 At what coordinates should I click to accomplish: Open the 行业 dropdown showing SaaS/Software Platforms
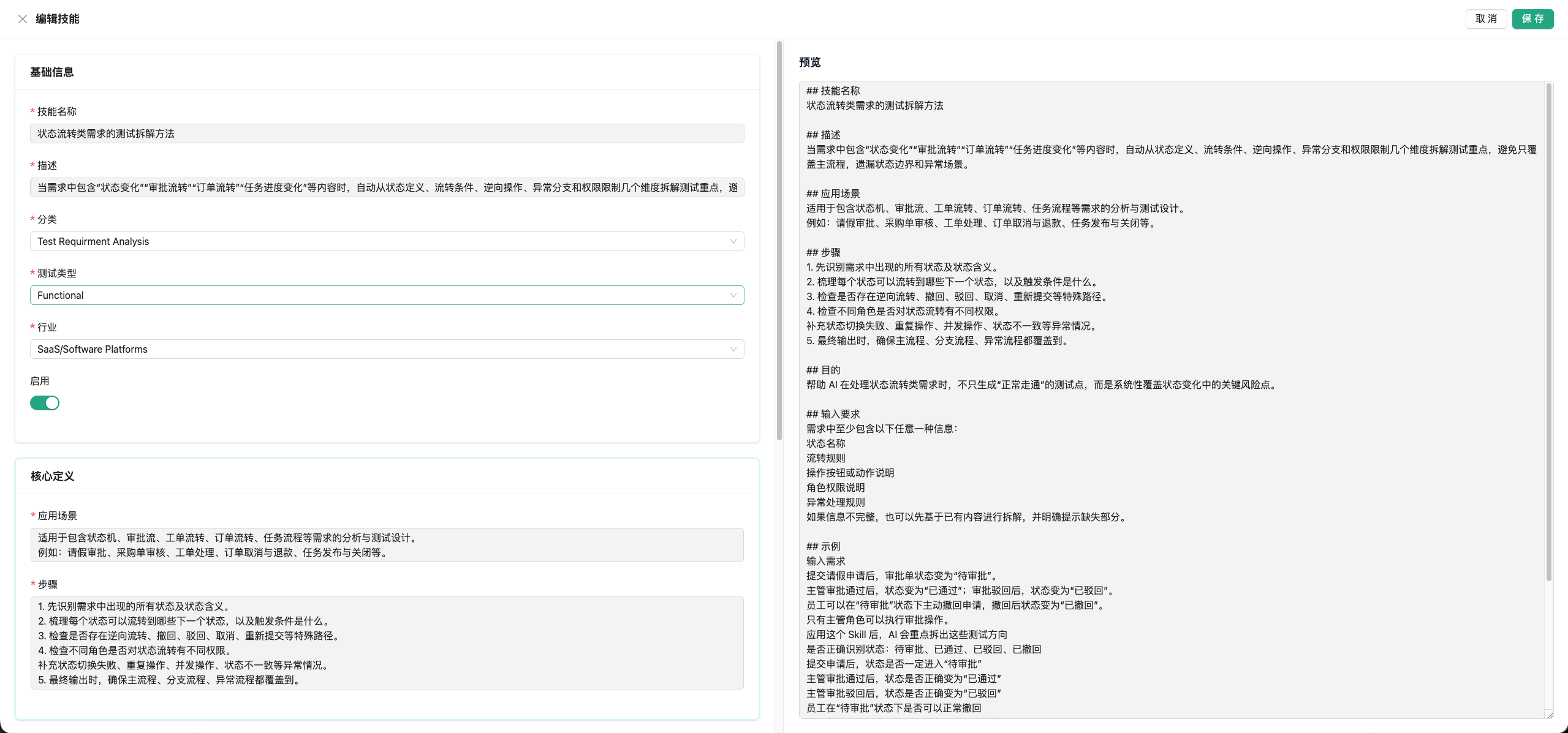(386, 349)
